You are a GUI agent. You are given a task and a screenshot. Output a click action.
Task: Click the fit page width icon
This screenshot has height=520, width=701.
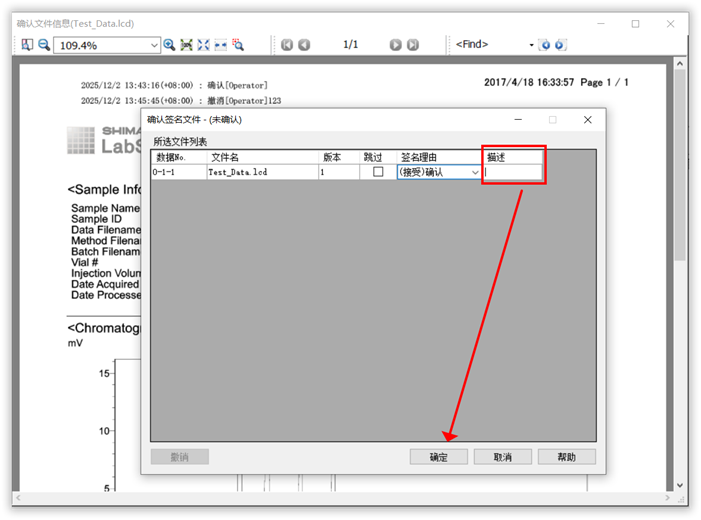[x=220, y=45]
